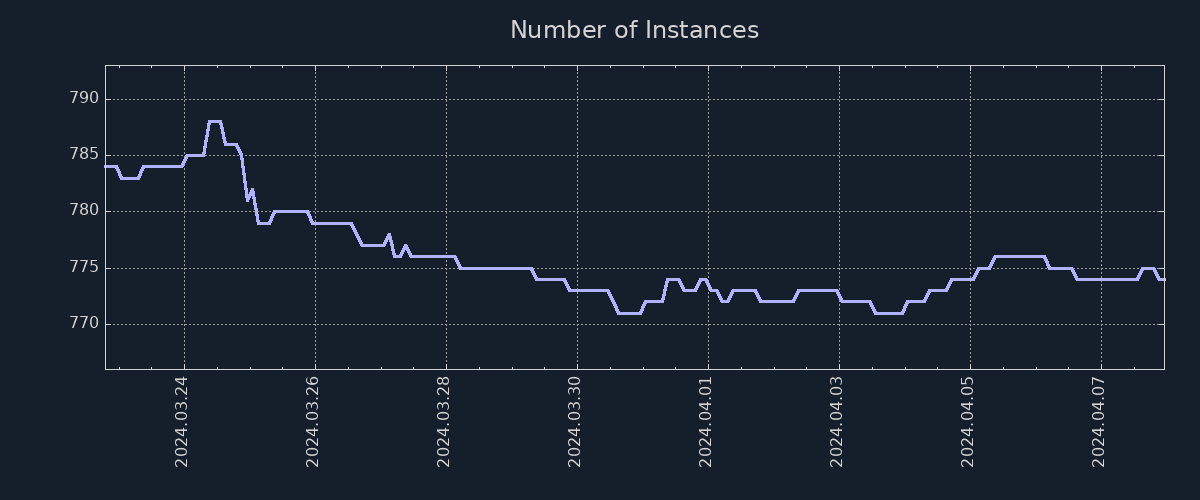Click the 776 plateau after 2024.04.05

coord(1020,257)
